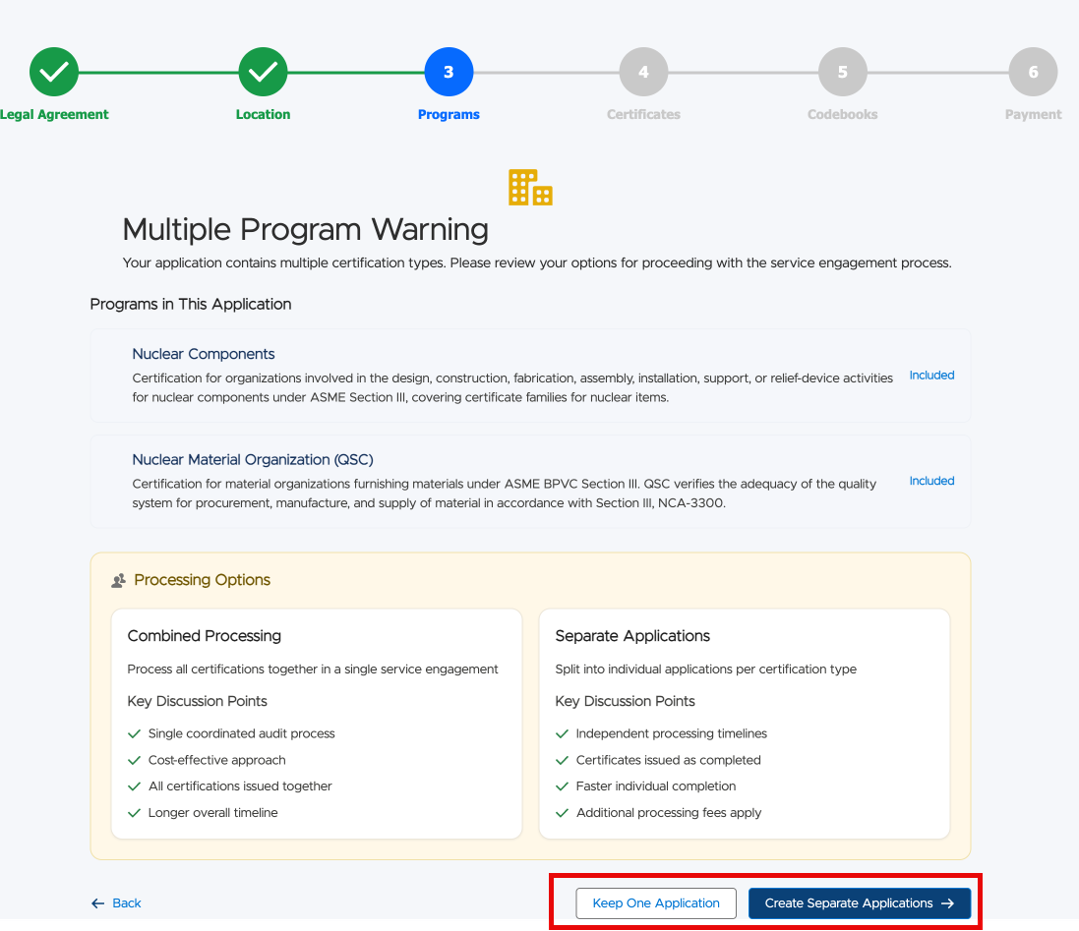
Task: Click Included label for Nuclear Components
Action: tap(932, 375)
